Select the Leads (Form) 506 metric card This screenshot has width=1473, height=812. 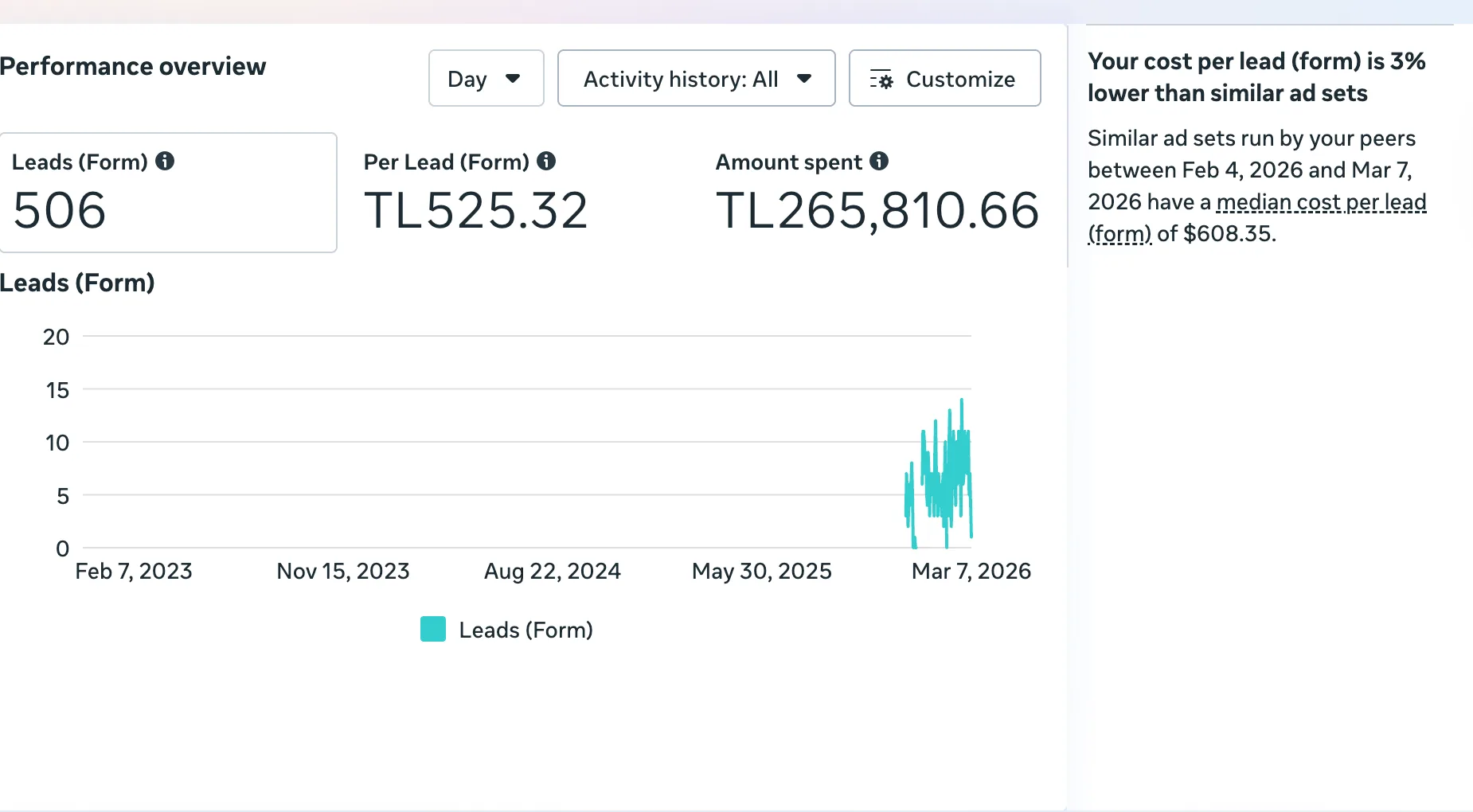pyautogui.click(x=168, y=193)
